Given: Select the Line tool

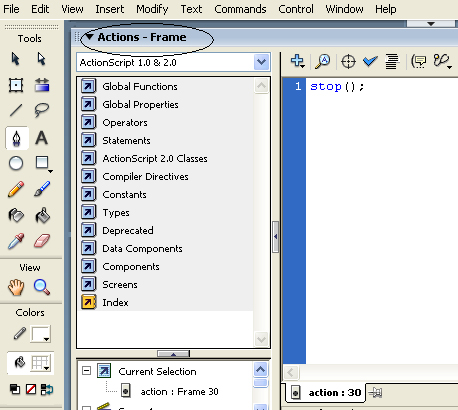Looking at the screenshot, I should point(16,110).
